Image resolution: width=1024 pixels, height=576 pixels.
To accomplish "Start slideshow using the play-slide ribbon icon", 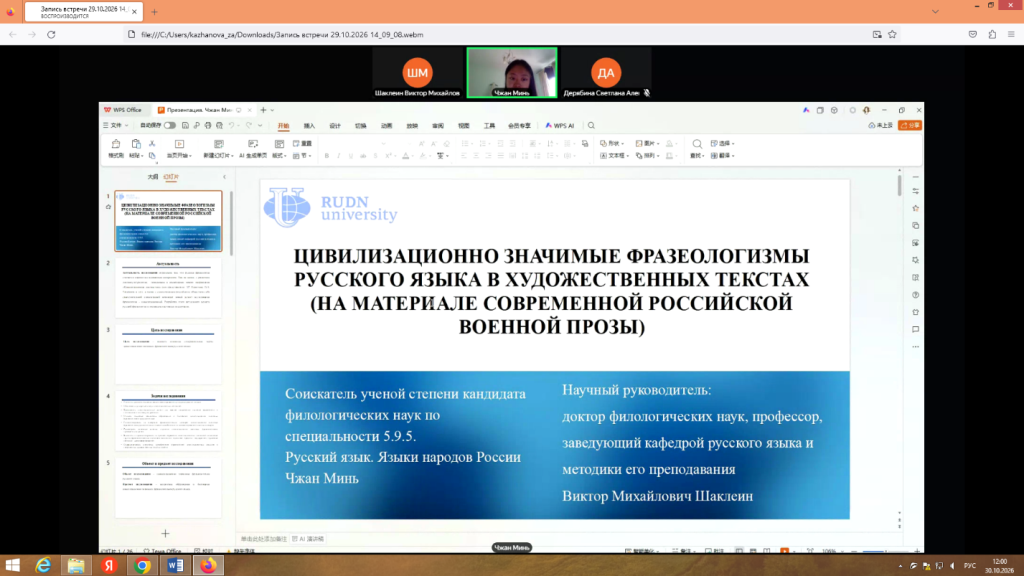I will tap(179, 144).
